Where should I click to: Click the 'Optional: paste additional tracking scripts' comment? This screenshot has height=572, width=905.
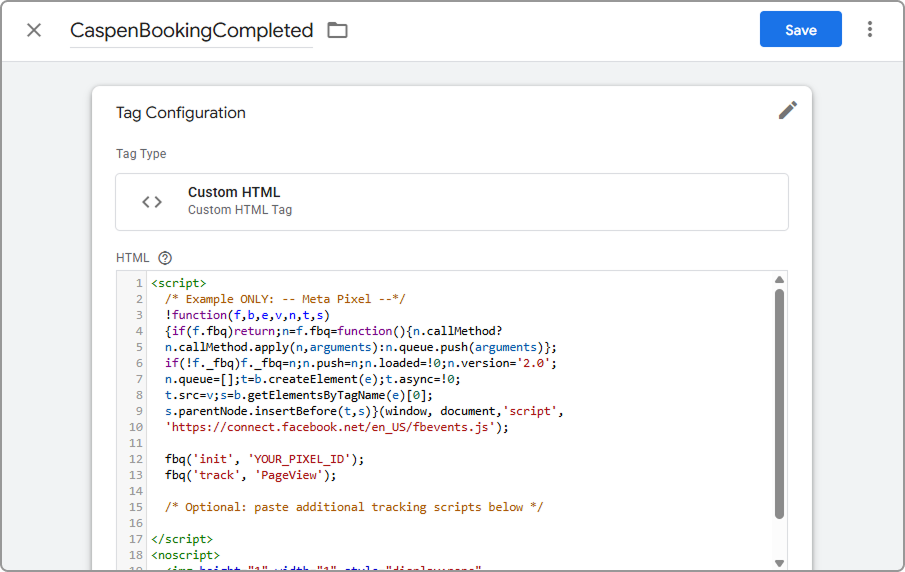(354, 507)
